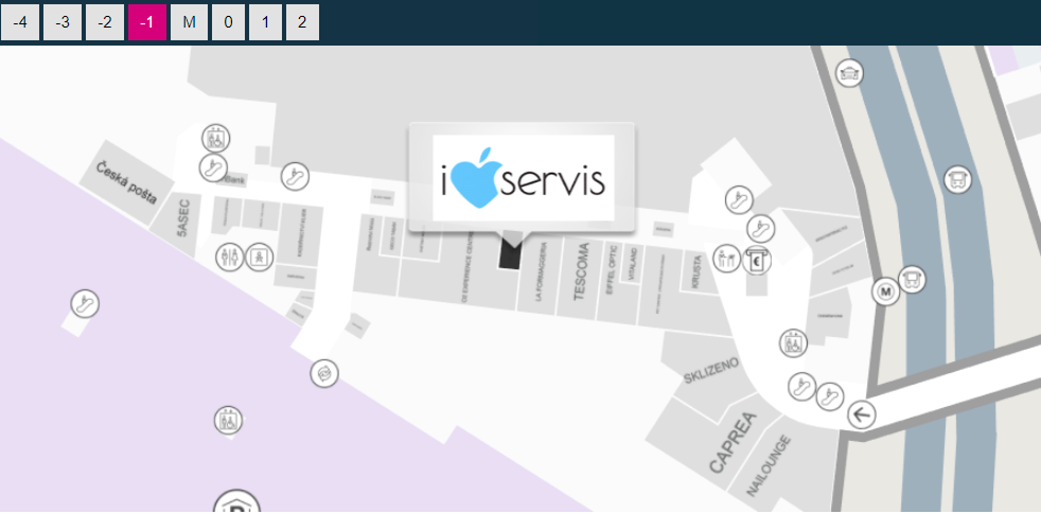The width and height of the screenshot is (1041, 513).
Task: Select the Kadeřnictví Klier store
Action: [301, 234]
